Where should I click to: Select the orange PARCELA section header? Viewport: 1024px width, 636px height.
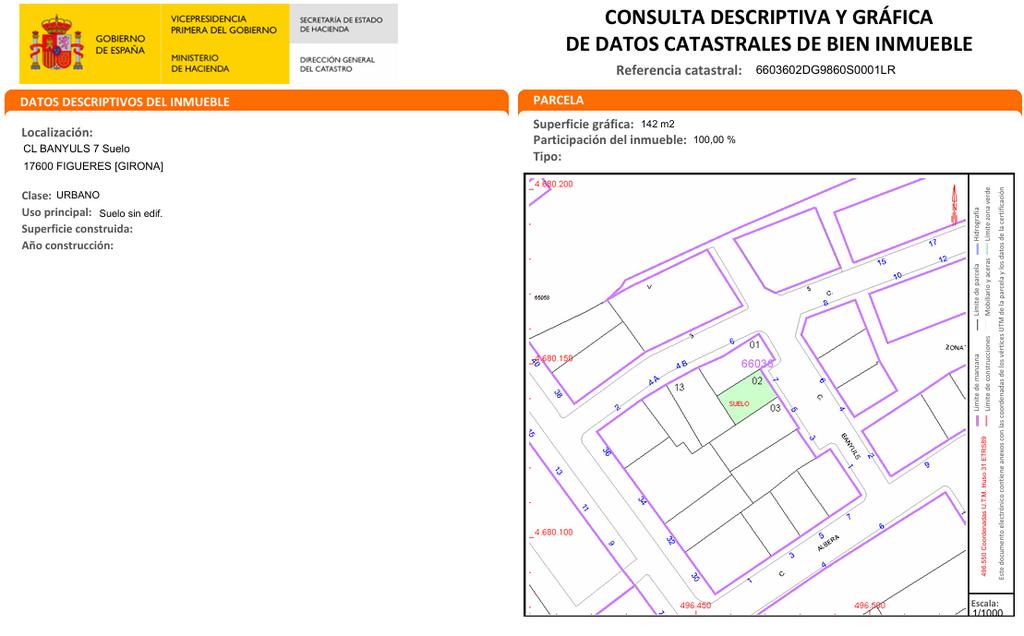coord(559,101)
